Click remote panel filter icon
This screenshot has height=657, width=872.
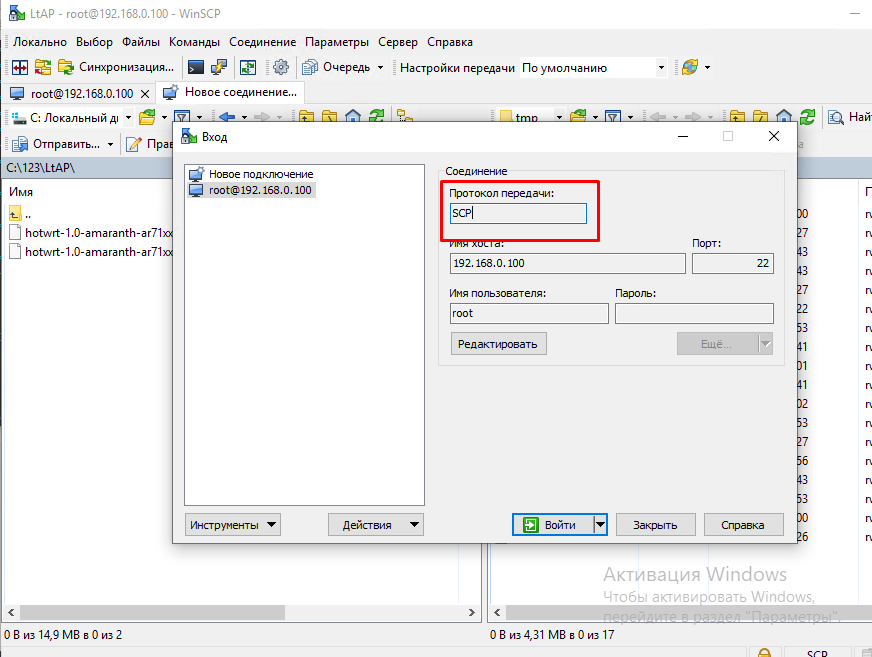tap(613, 117)
